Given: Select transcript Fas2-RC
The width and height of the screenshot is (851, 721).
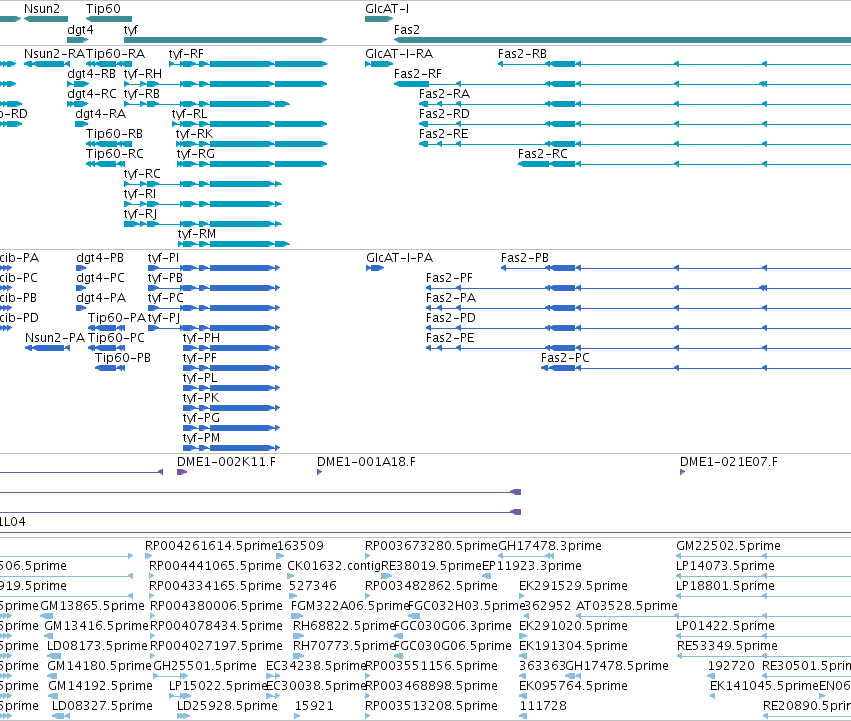Looking at the screenshot, I should coord(543,154).
